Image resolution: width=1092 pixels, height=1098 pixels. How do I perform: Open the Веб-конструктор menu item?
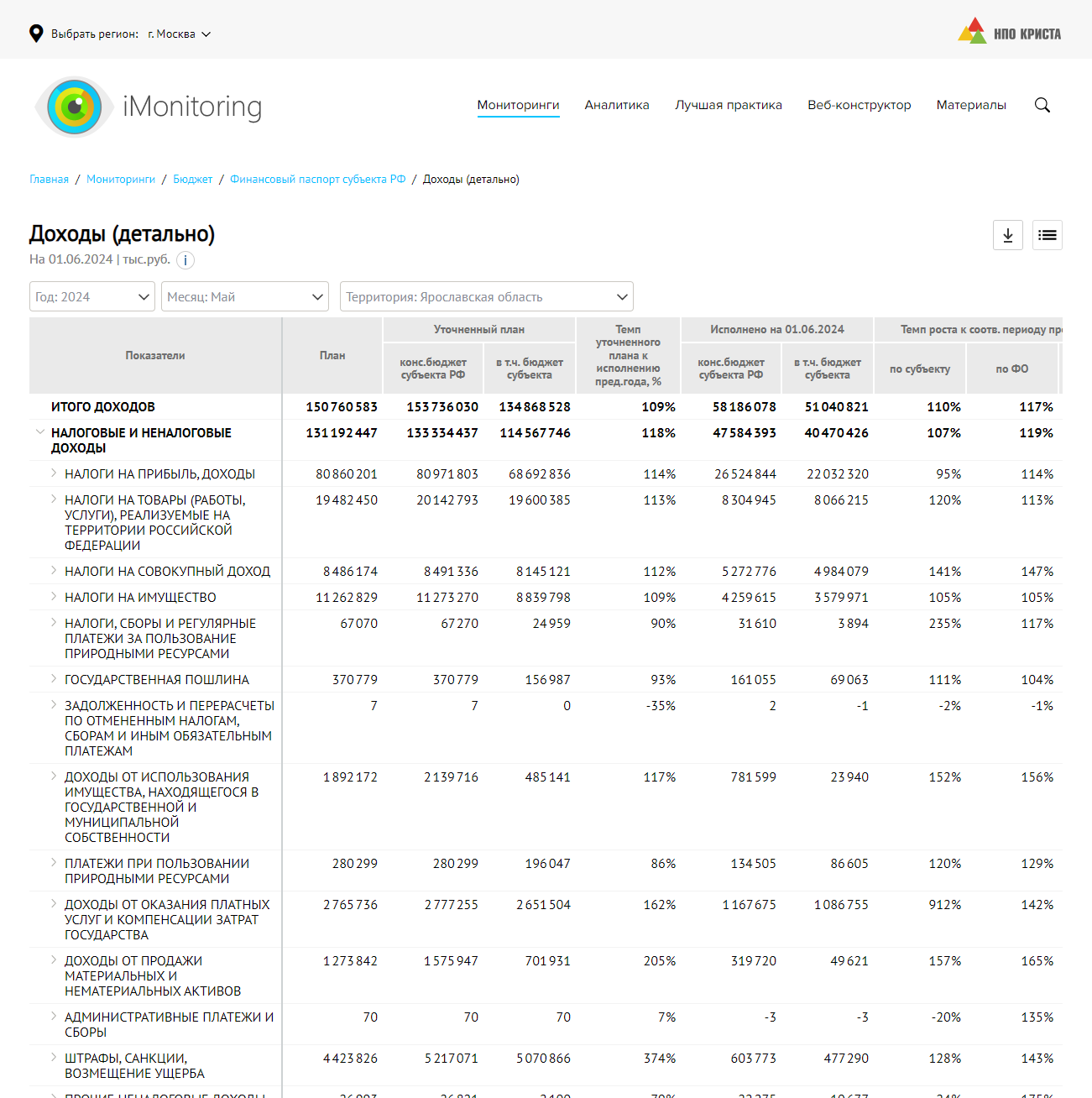(x=859, y=105)
